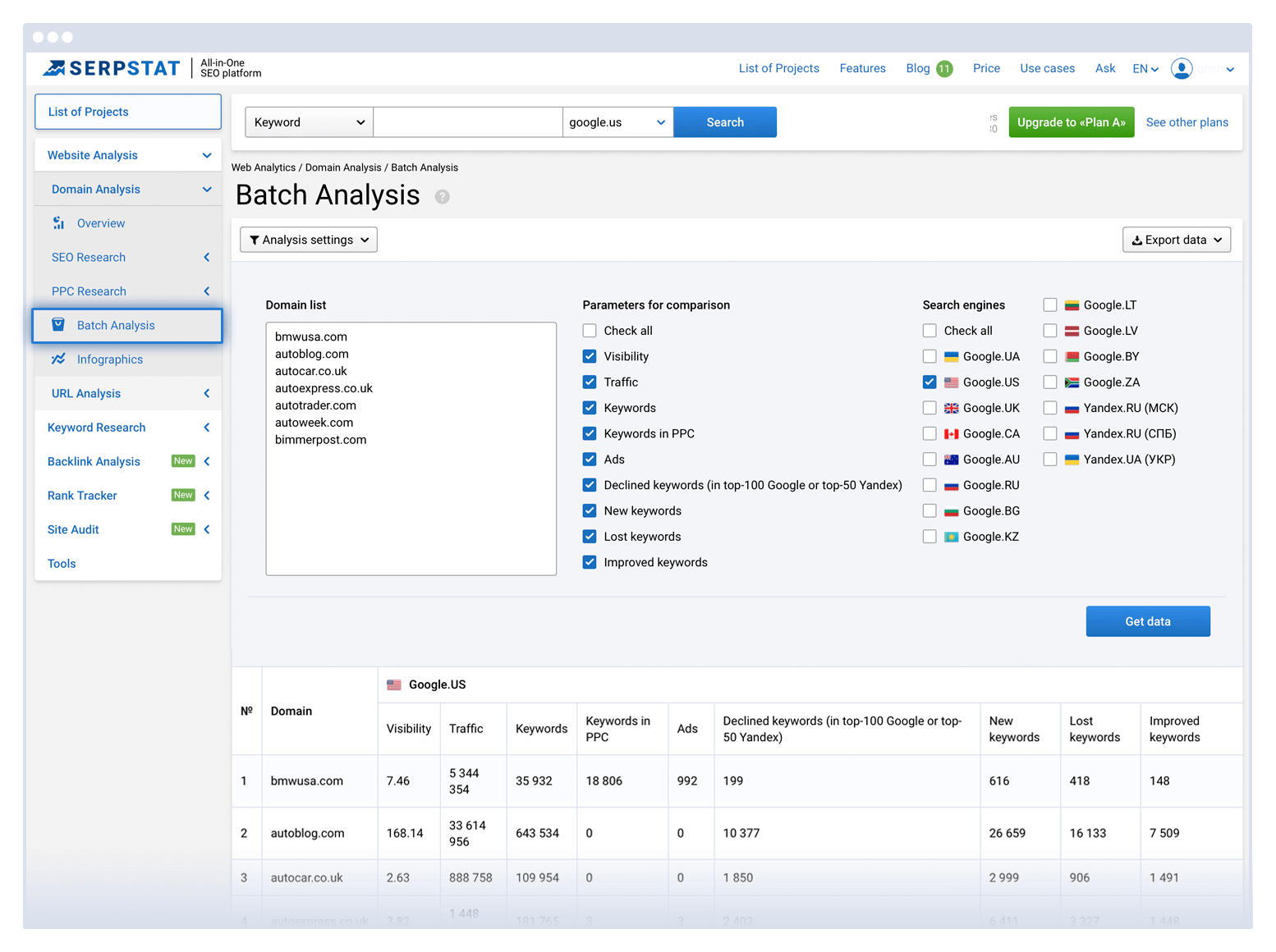Click the Yandex.RU (МСК) flag icon

pos(1072,408)
